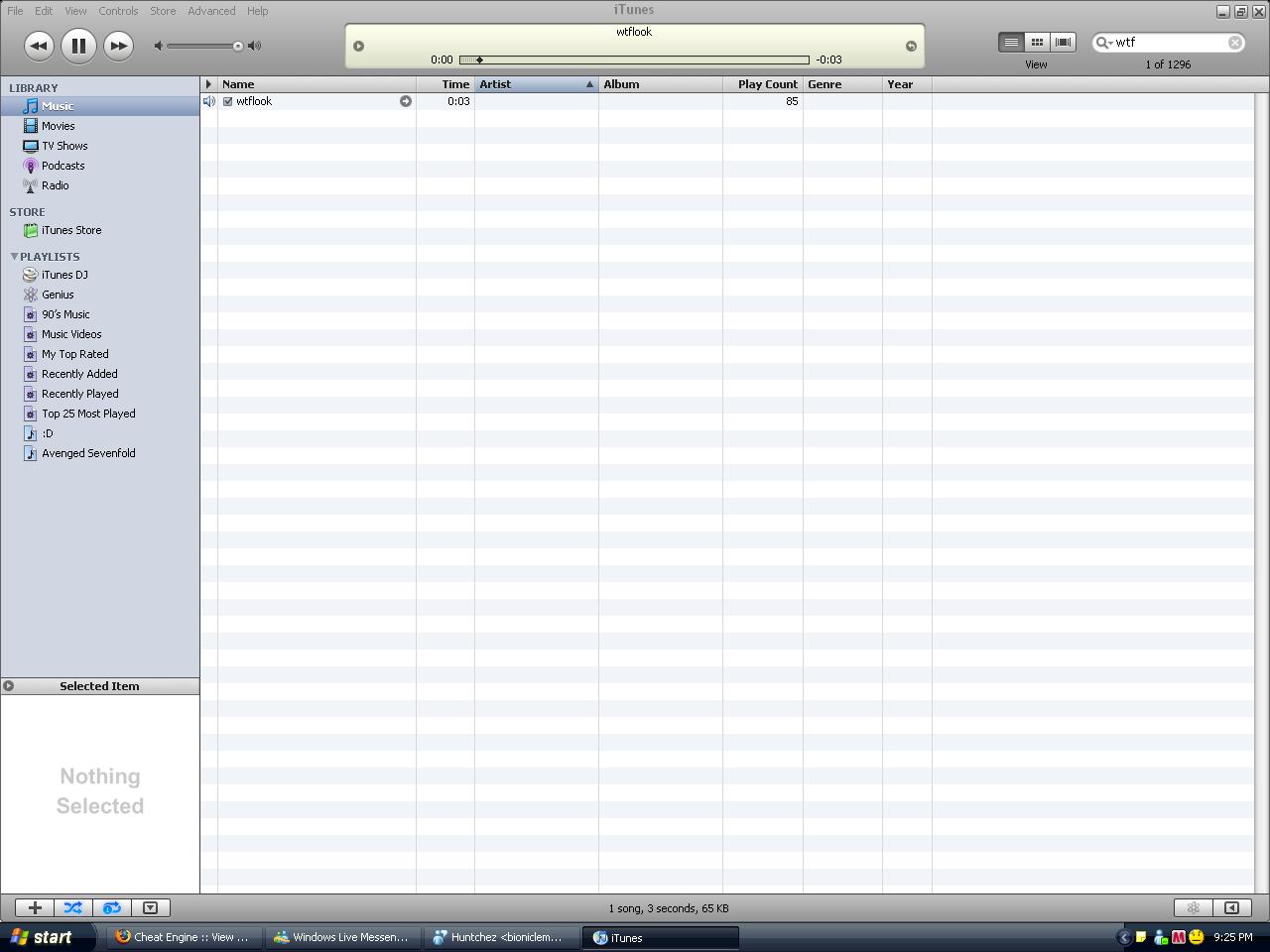Sort by the Album column
The height and width of the screenshot is (952, 1270).
[661, 84]
